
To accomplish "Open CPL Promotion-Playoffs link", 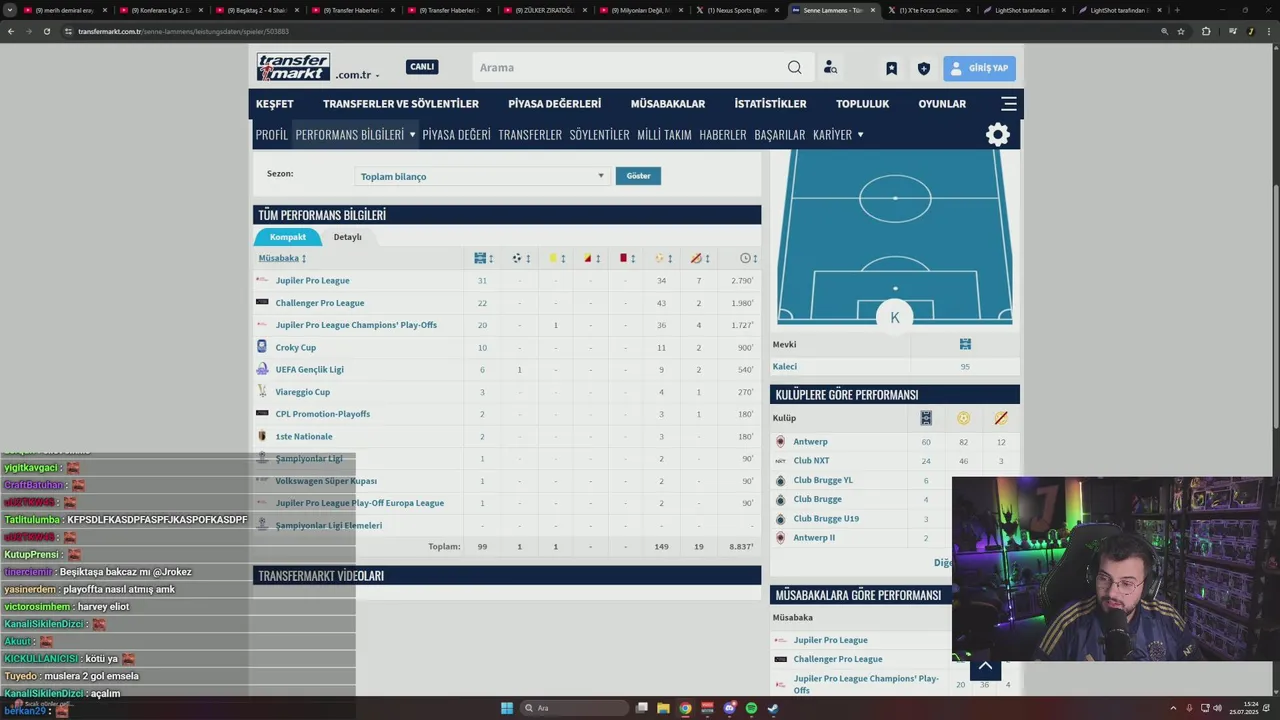I will tap(323, 414).
